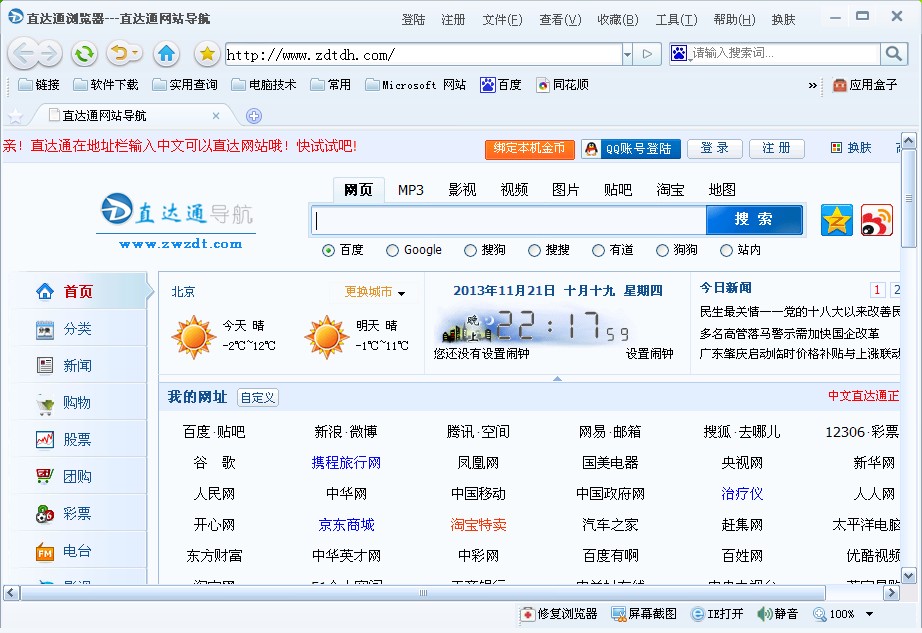Screen dimensions: 922x633
Task: Click the QQ账号登陆 button
Action: [631, 149]
